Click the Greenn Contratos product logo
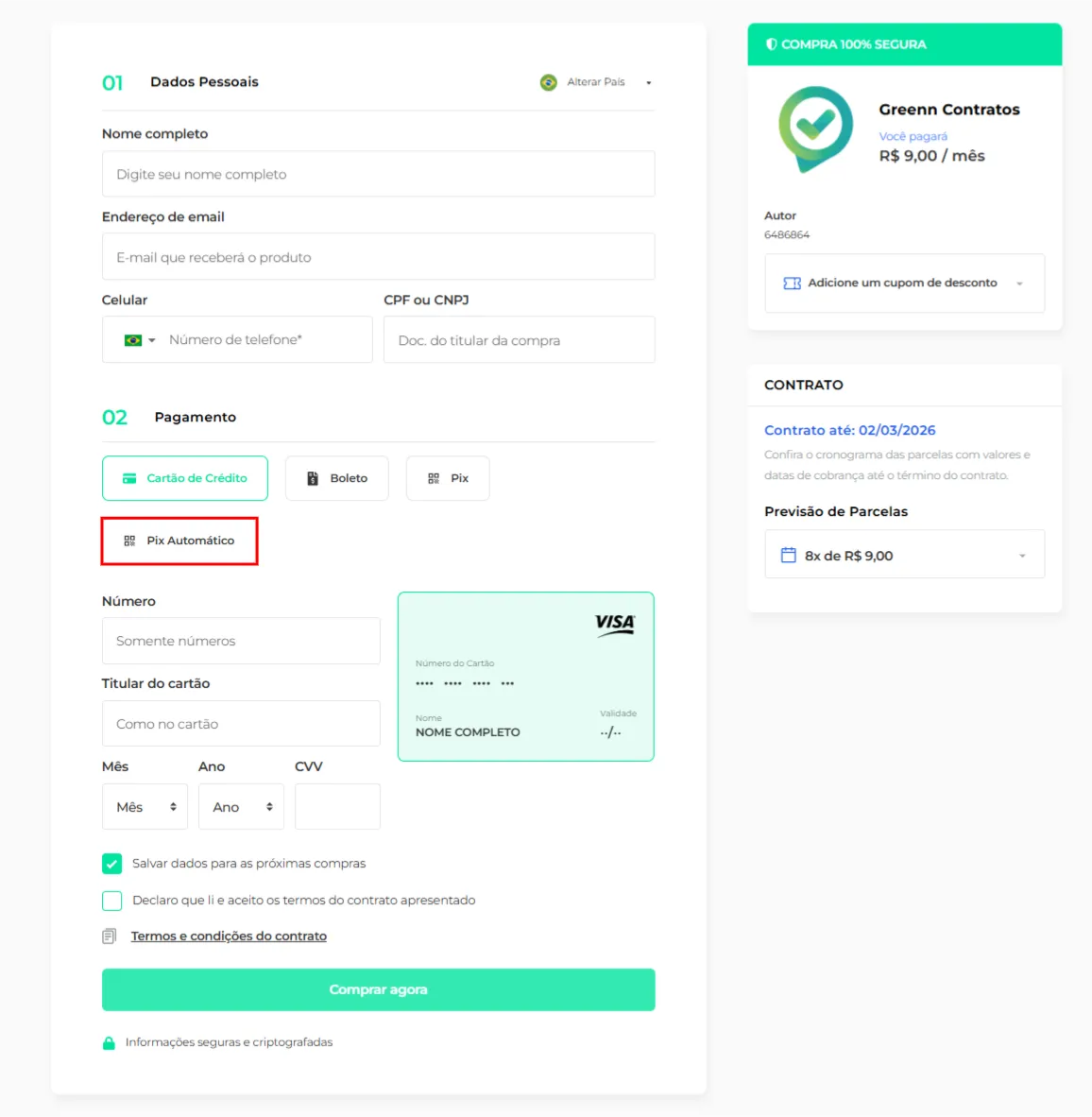The image size is (1092, 1117). tap(816, 129)
